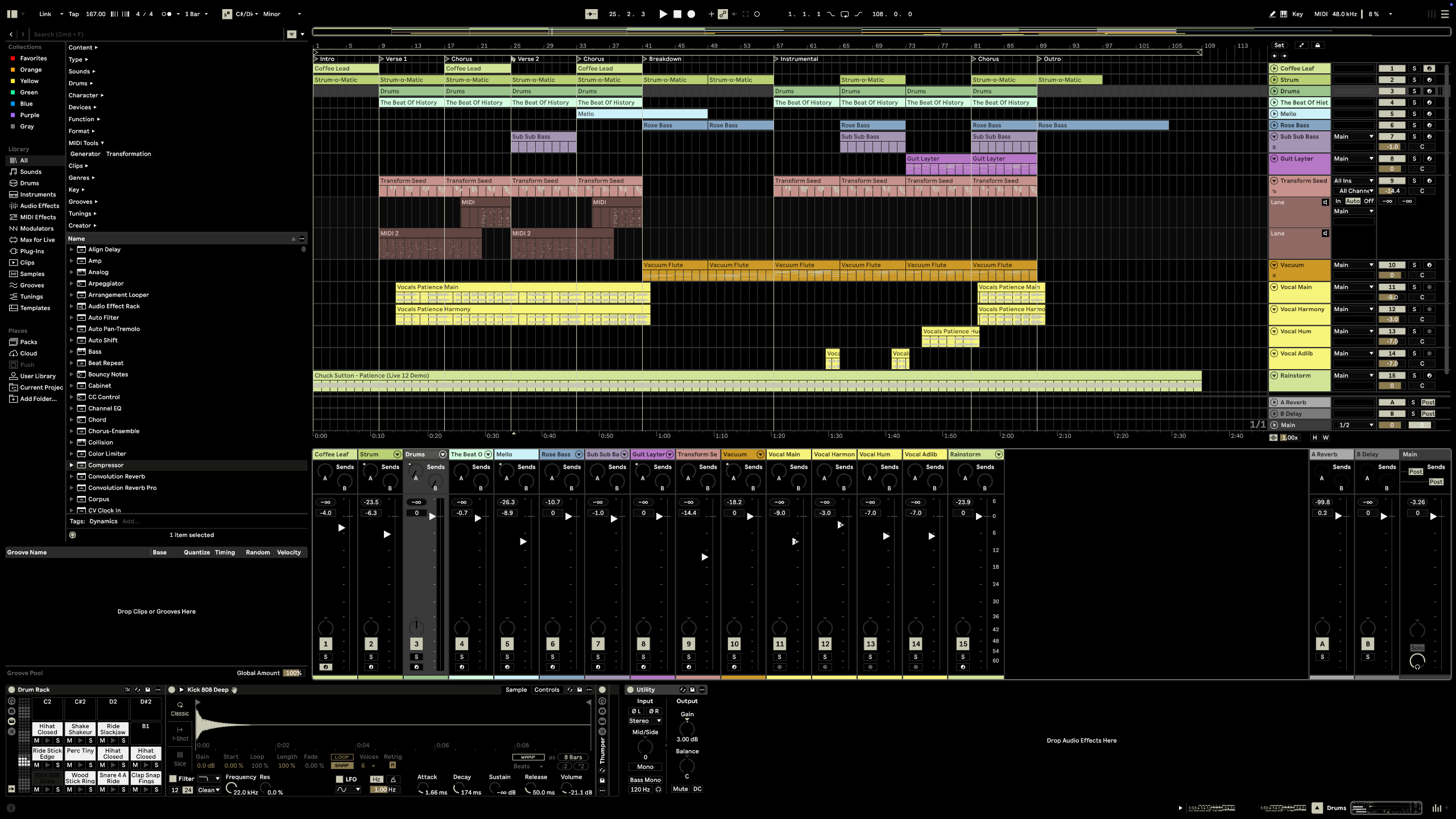
Task: Save Drum Rack preset disk icon
Action: click(x=148, y=690)
